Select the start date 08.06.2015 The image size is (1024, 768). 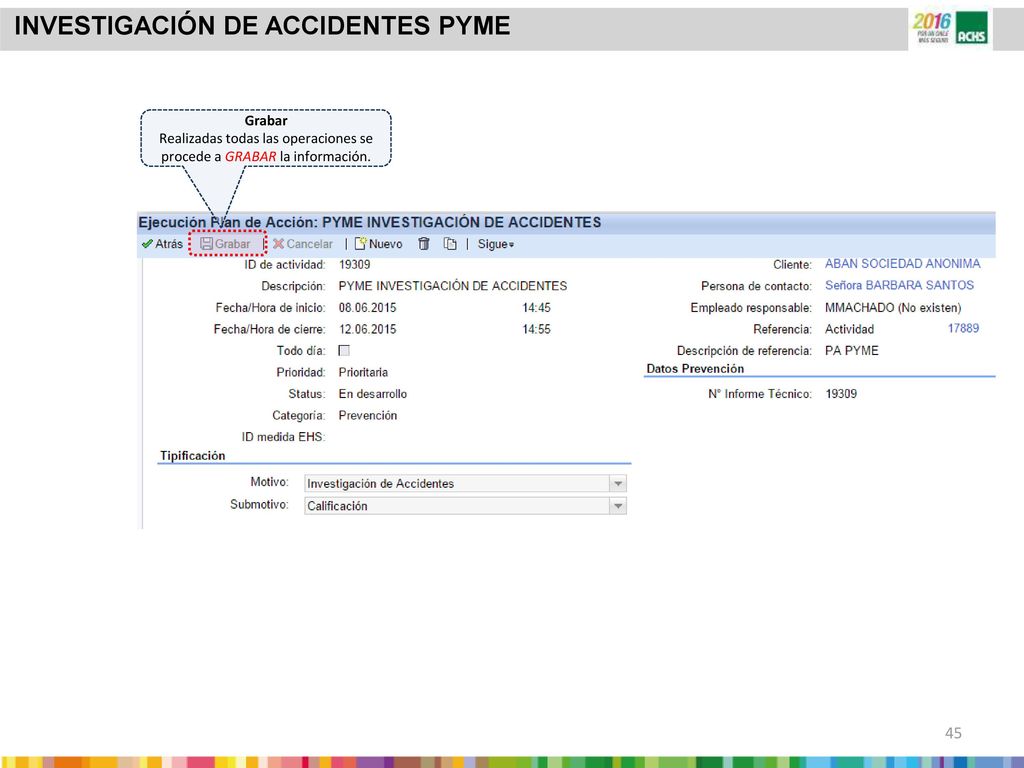coord(367,308)
